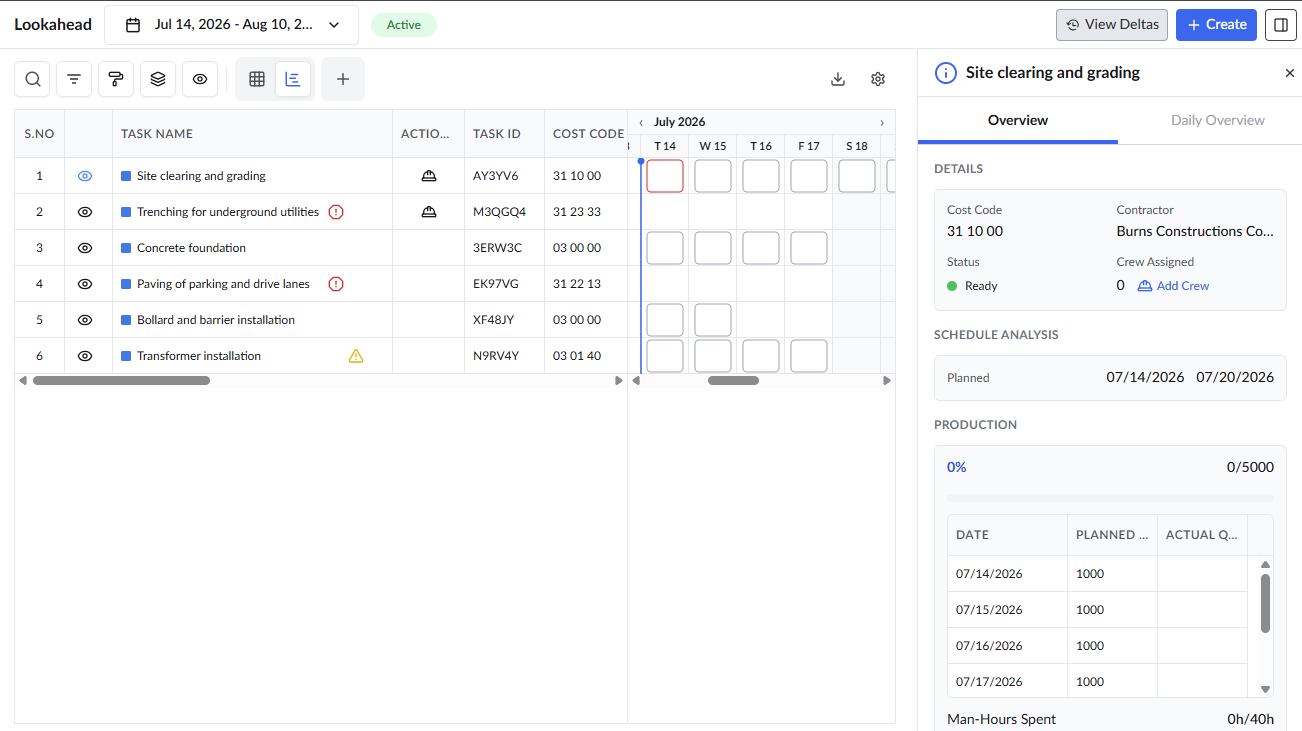Click the red alert icon on Trenching task
1302x731 pixels.
pos(336,212)
